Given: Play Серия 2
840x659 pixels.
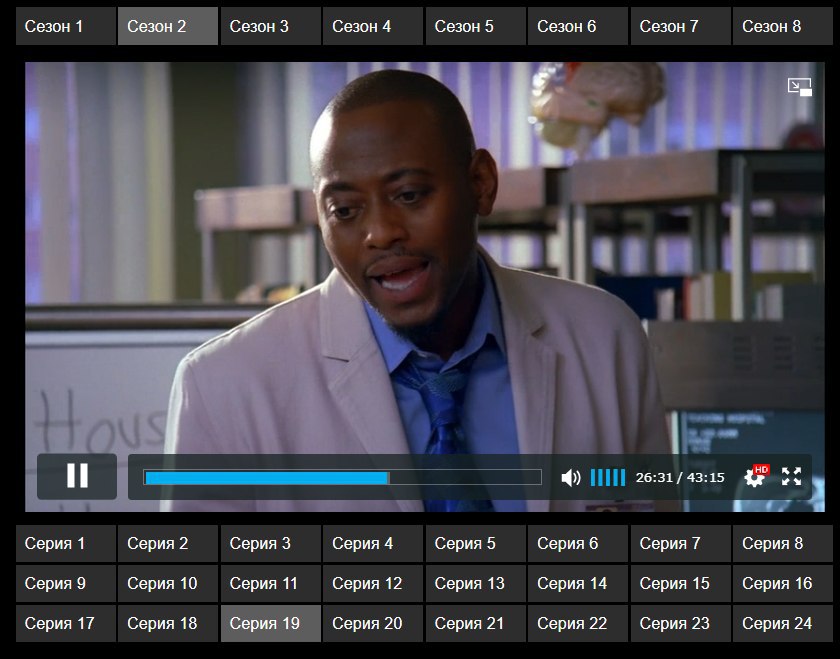Looking at the screenshot, I should pyautogui.click(x=168, y=543).
